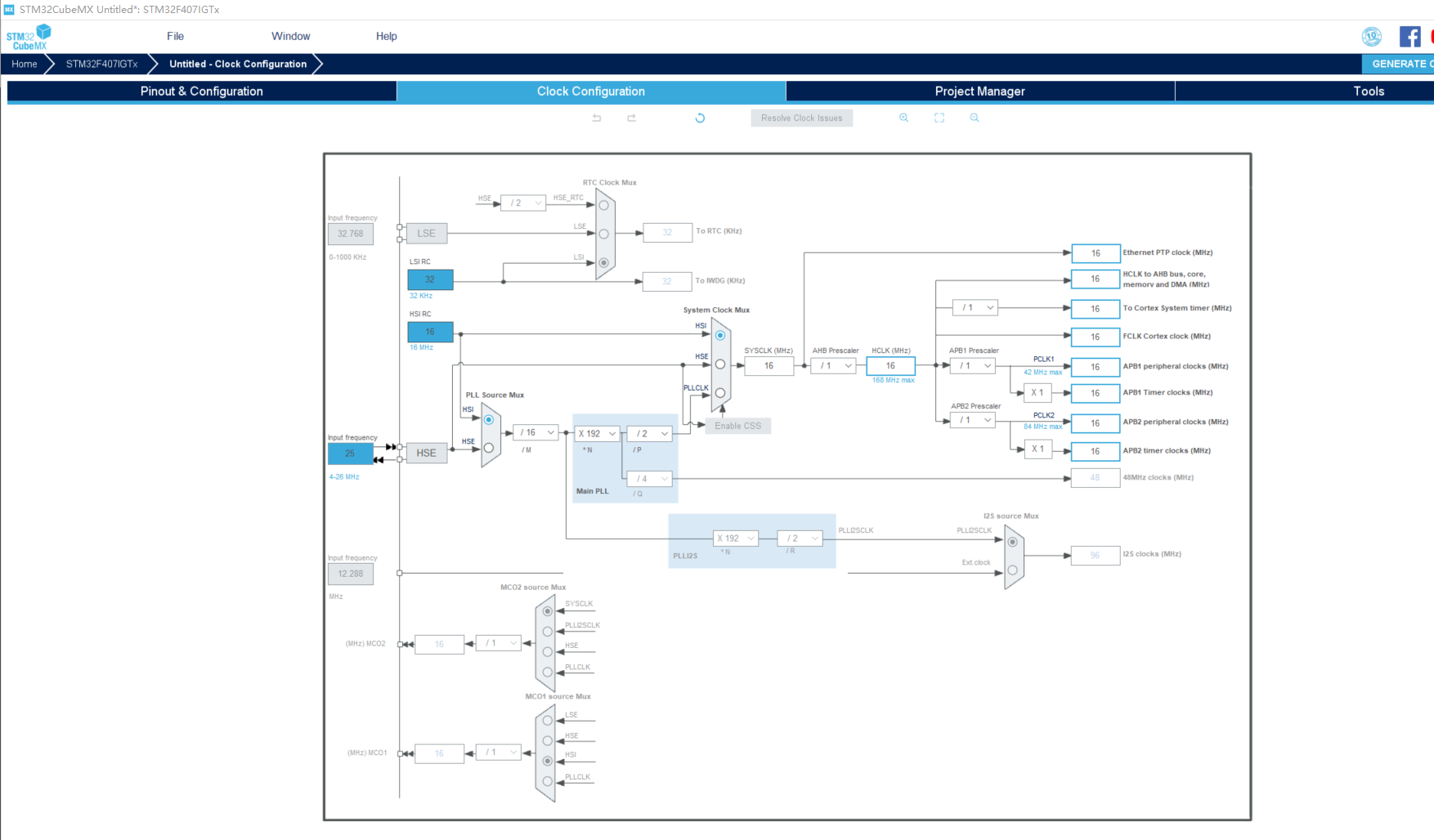Click the HSE input frequency field 25
This screenshot has height=840, width=1434.
click(350, 454)
